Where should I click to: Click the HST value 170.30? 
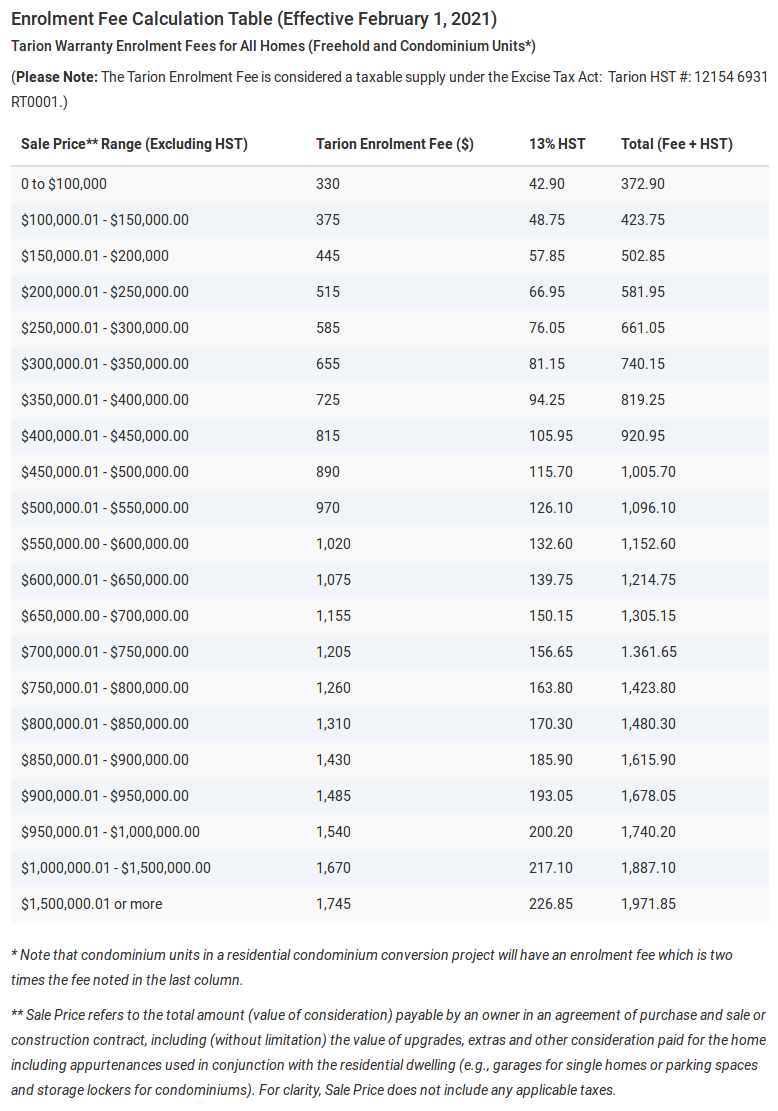coord(551,724)
